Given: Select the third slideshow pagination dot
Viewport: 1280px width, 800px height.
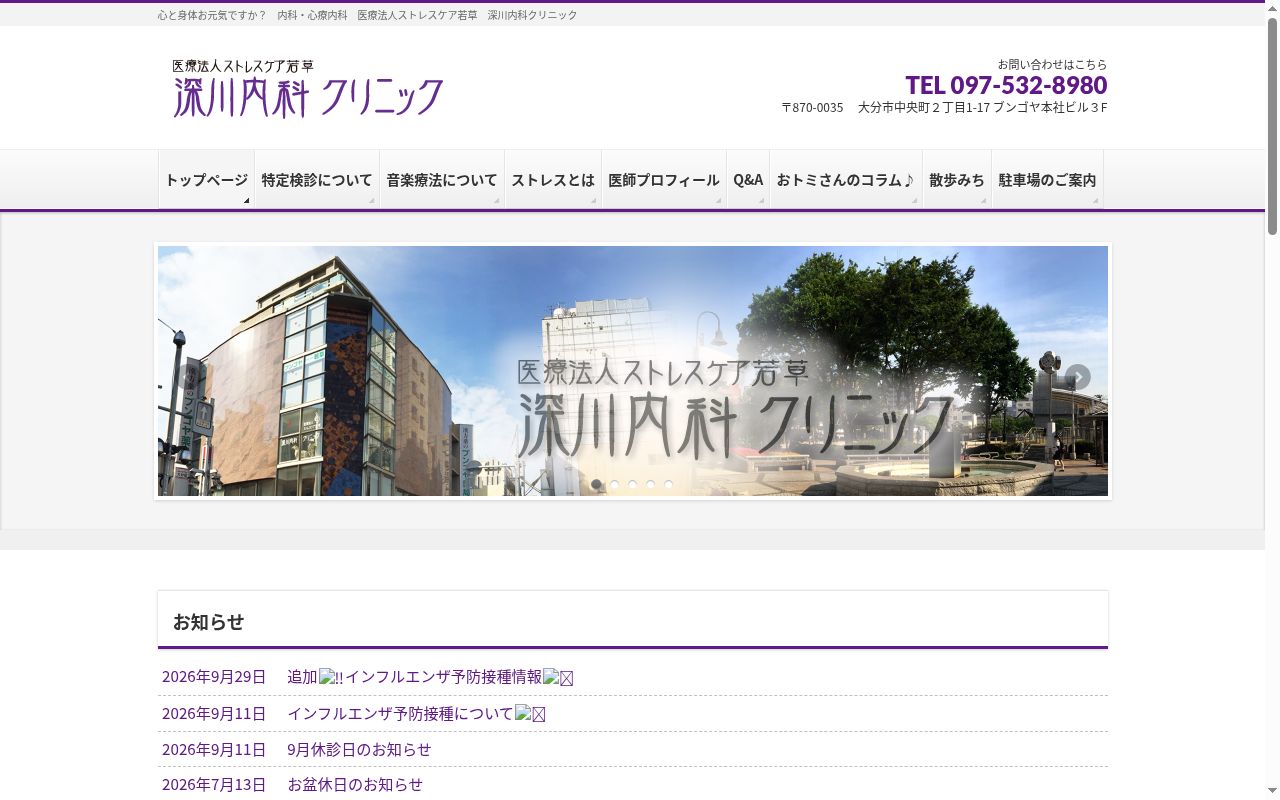Looking at the screenshot, I should coord(633,484).
